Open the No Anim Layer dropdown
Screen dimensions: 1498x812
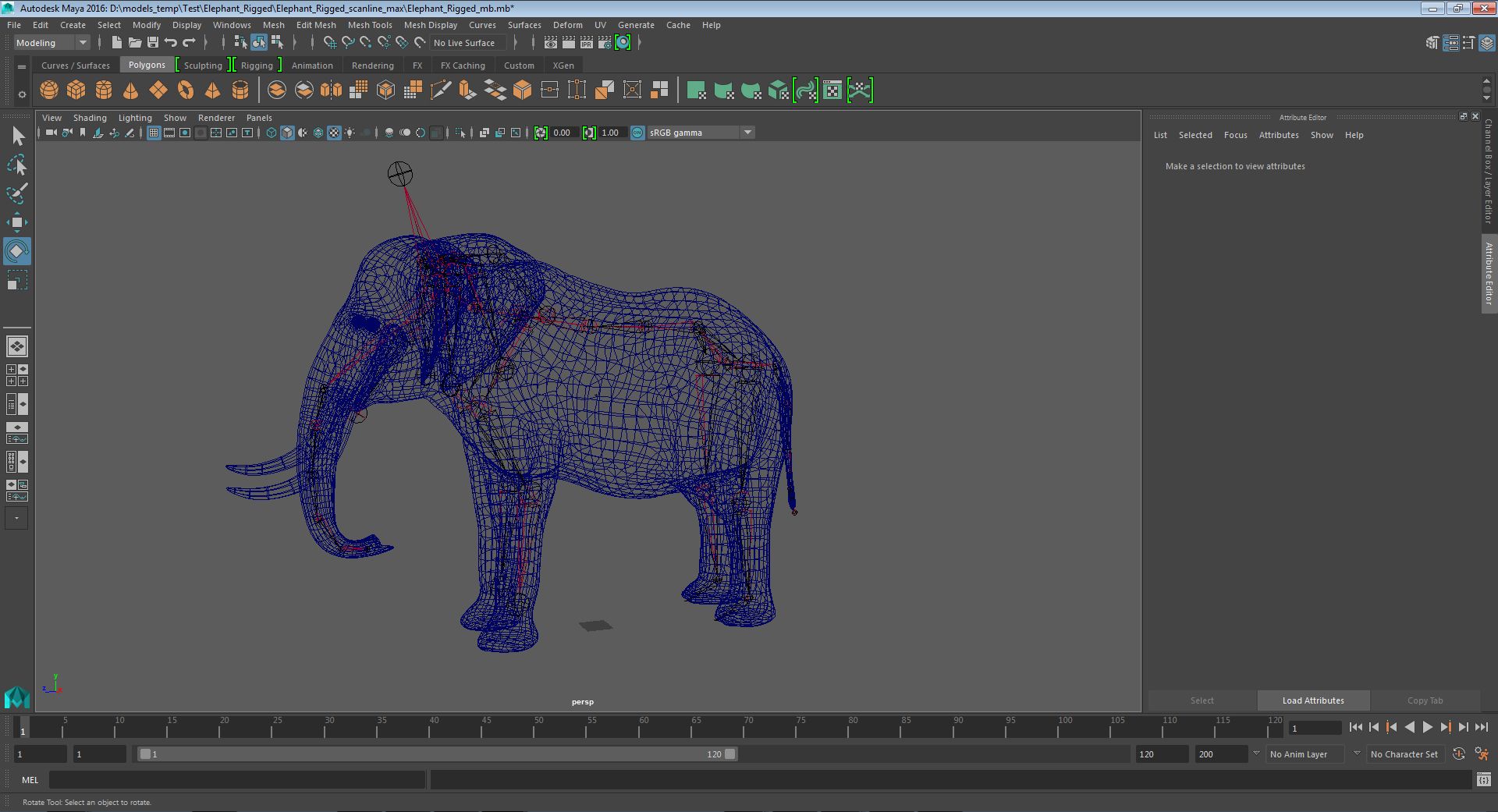click(x=1305, y=754)
